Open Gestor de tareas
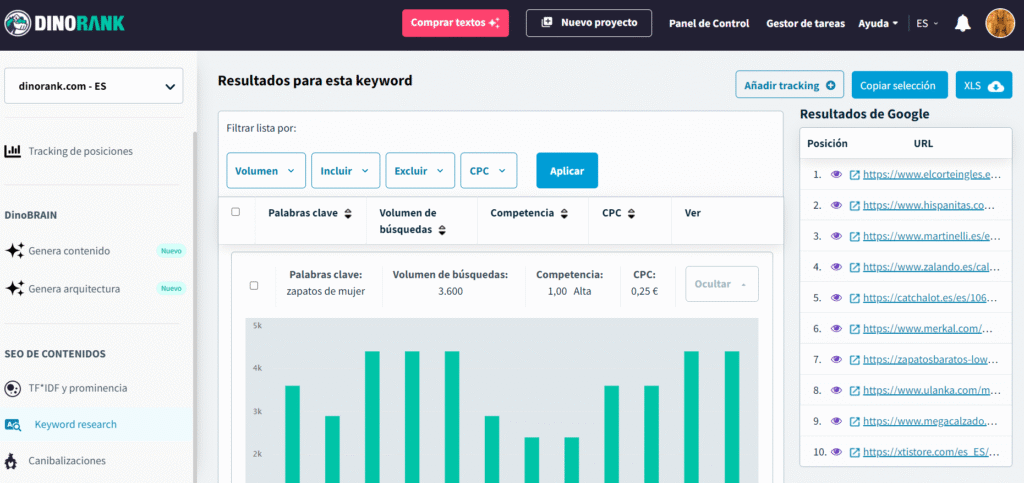1024x483 pixels. coord(805,23)
